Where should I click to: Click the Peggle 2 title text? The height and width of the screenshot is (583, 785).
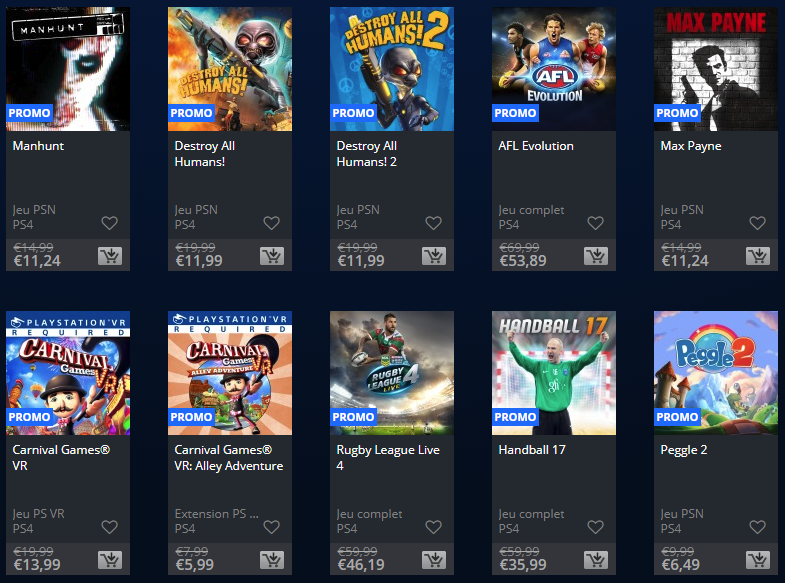click(684, 450)
